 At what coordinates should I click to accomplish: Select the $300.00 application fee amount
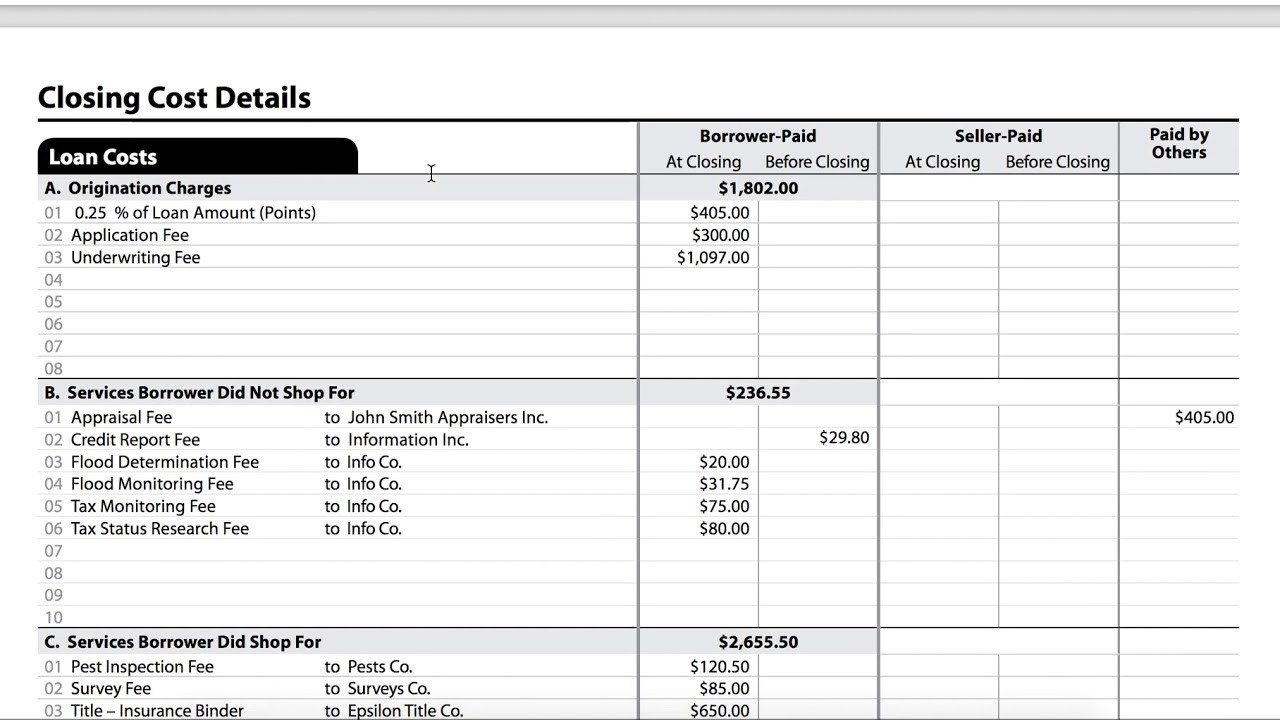(720, 235)
